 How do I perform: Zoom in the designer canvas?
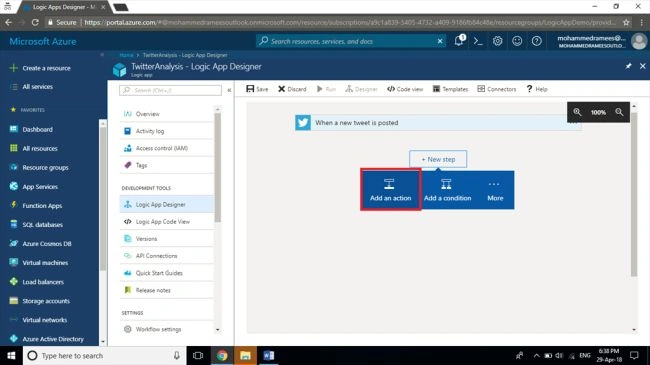[577, 112]
